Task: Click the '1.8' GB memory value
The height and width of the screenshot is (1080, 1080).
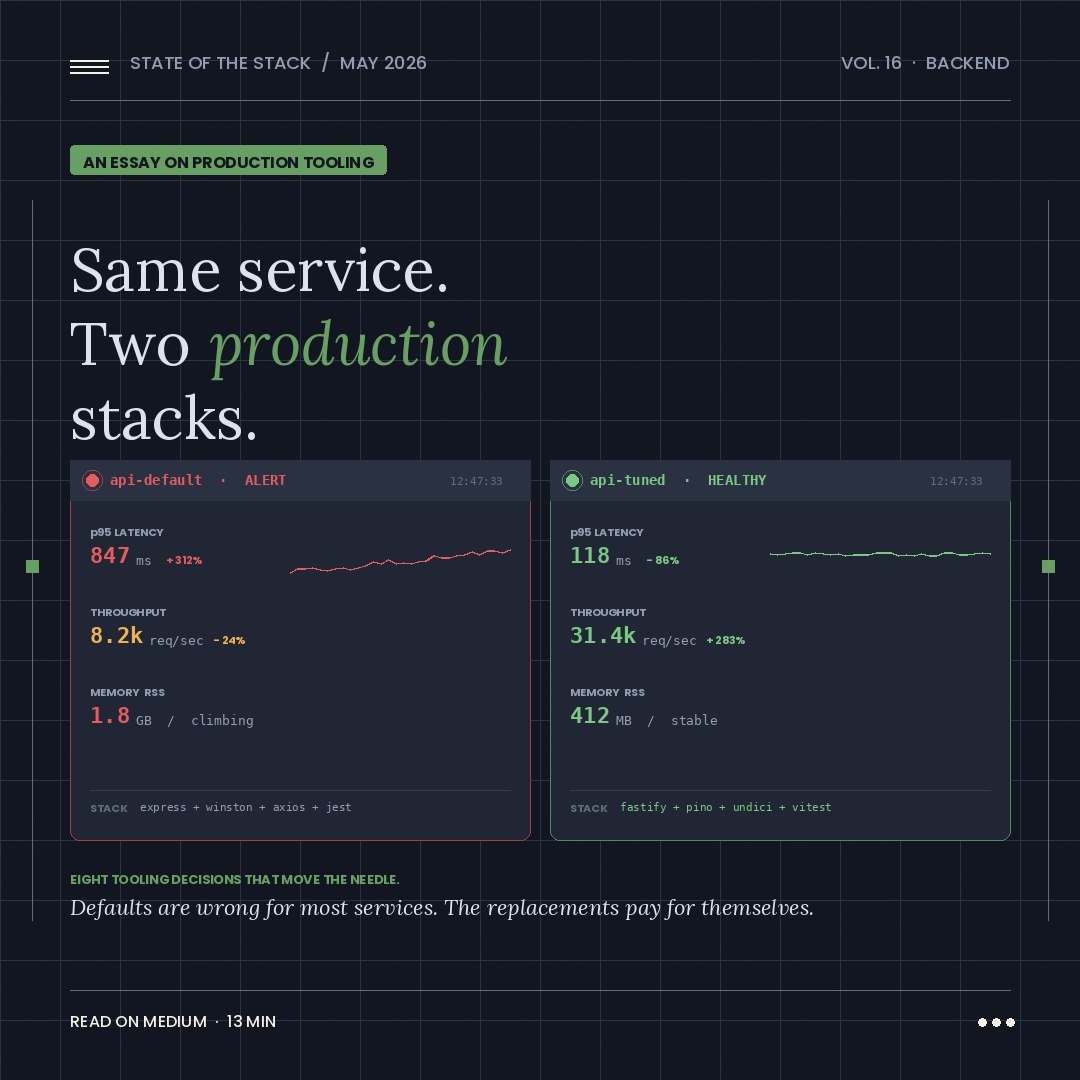Action: point(110,715)
